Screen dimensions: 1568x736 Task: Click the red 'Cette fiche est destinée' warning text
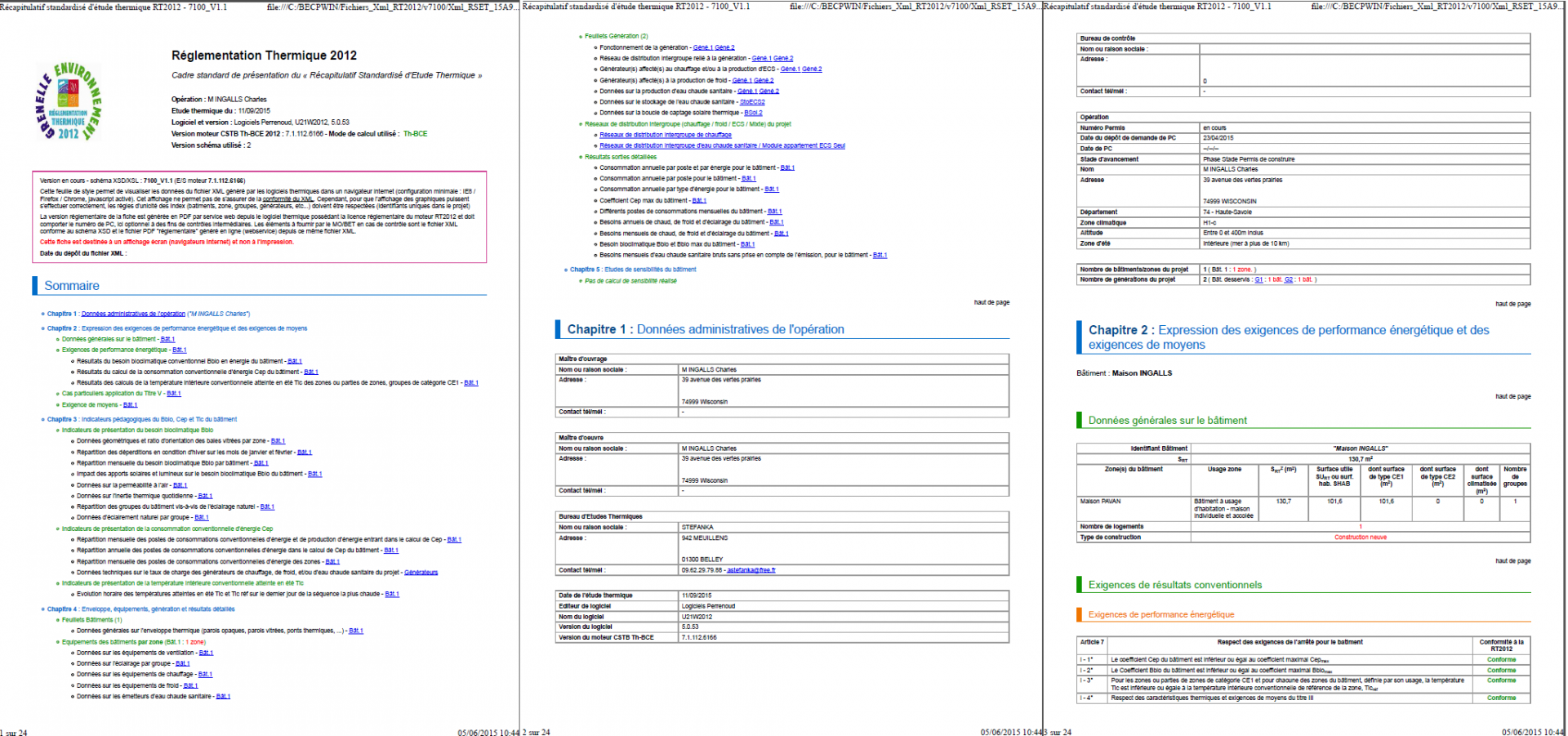pos(167,242)
